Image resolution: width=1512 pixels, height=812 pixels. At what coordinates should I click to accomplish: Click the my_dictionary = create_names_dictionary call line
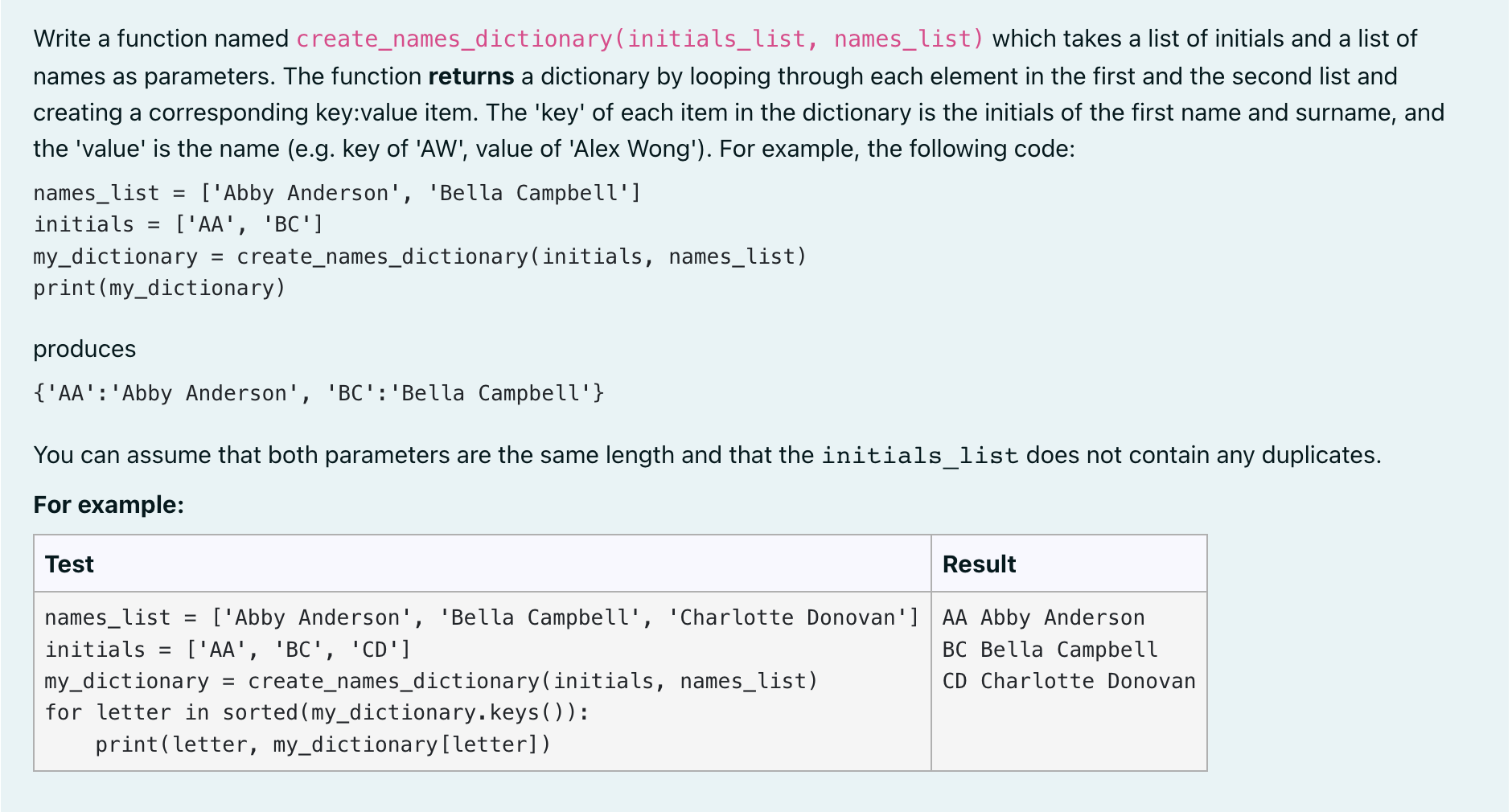pyautogui.click(x=418, y=256)
